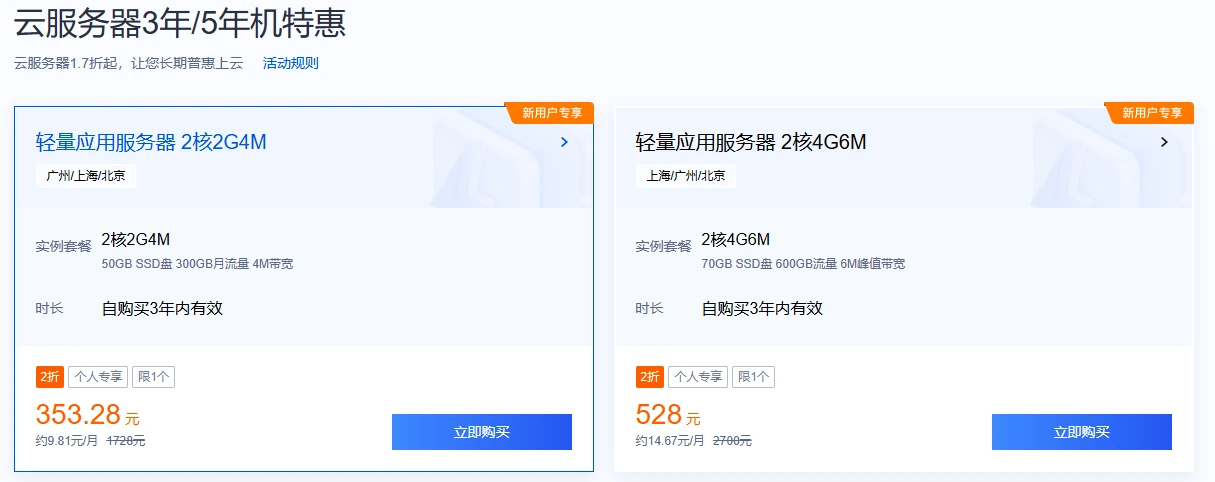Screen dimensions: 1215x482
Task: Select the 上海/广州/北京 region tag
Action: [x=686, y=176]
